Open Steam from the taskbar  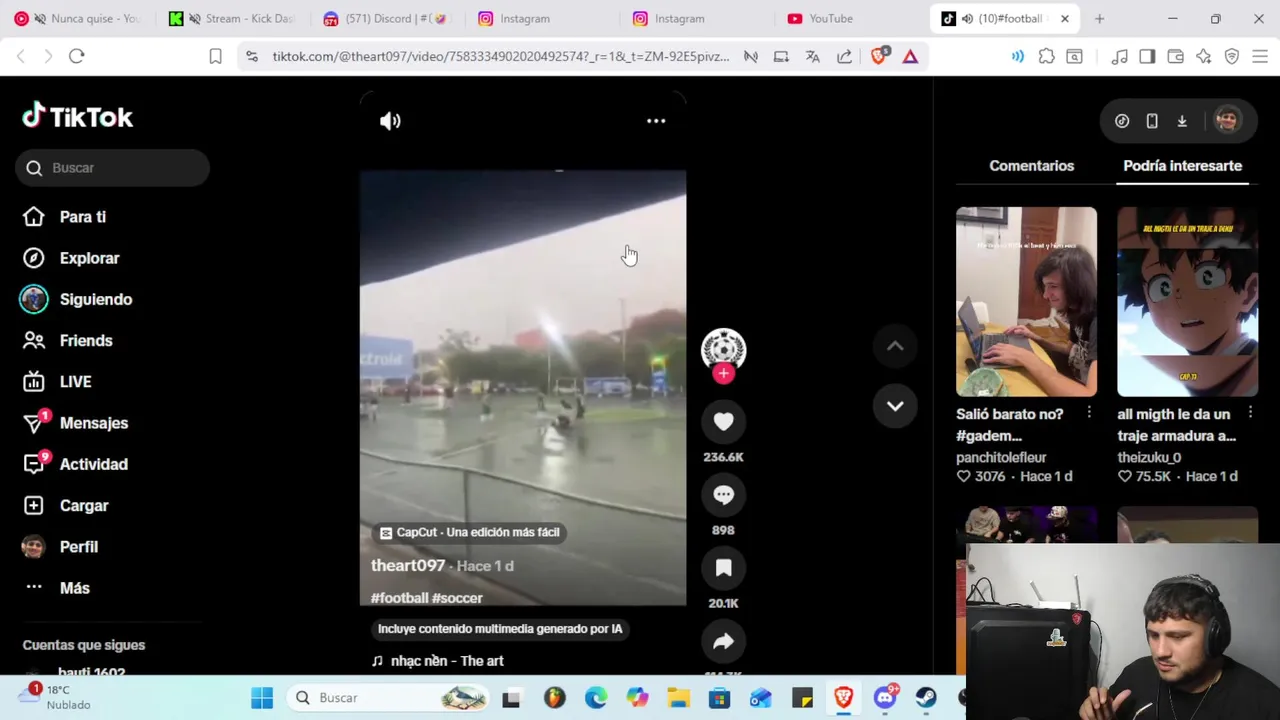[926, 698]
